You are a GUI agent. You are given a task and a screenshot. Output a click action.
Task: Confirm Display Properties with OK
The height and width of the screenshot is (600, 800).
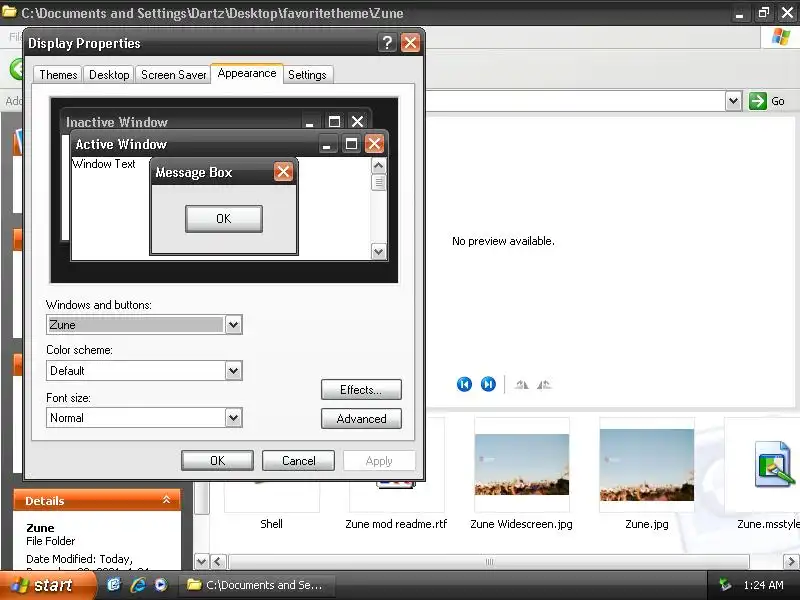(x=217, y=461)
